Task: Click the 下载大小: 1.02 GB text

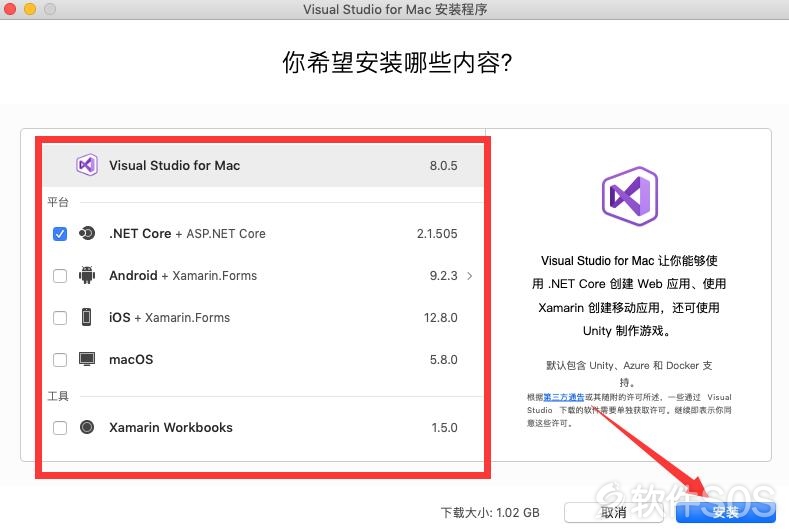Action: 490,512
